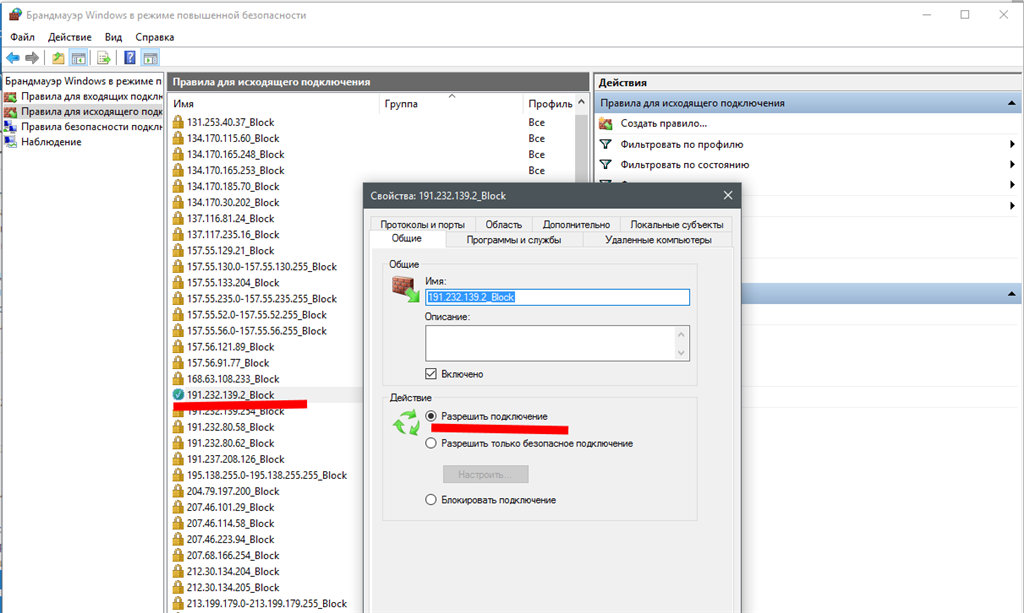Viewport: 1024px width, 613px height.
Task: Click firewall app icon in title bar
Action: tap(14, 14)
